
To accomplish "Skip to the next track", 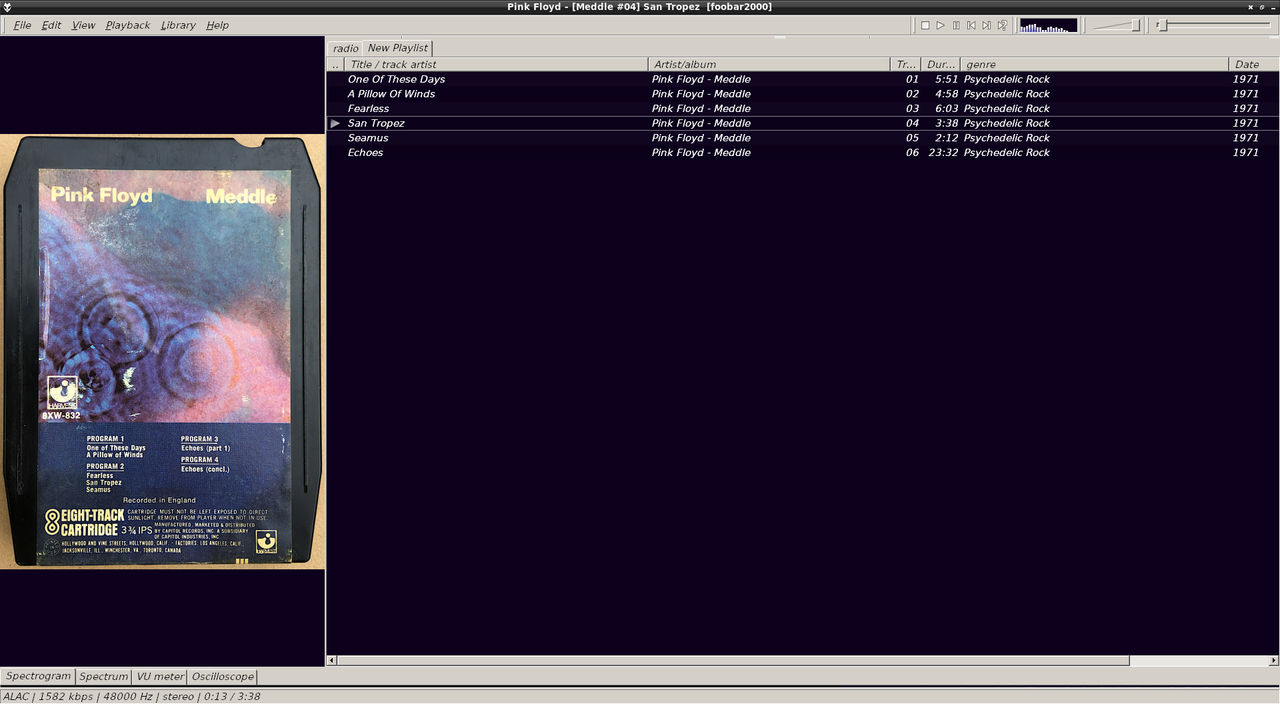I will (x=986, y=25).
